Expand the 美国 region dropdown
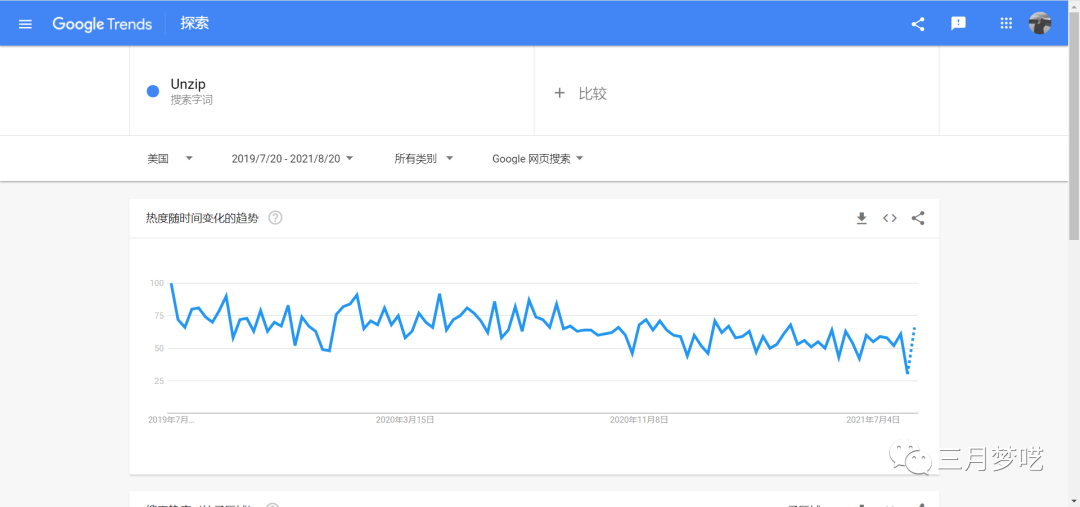1080x507 pixels. (169, 158)
